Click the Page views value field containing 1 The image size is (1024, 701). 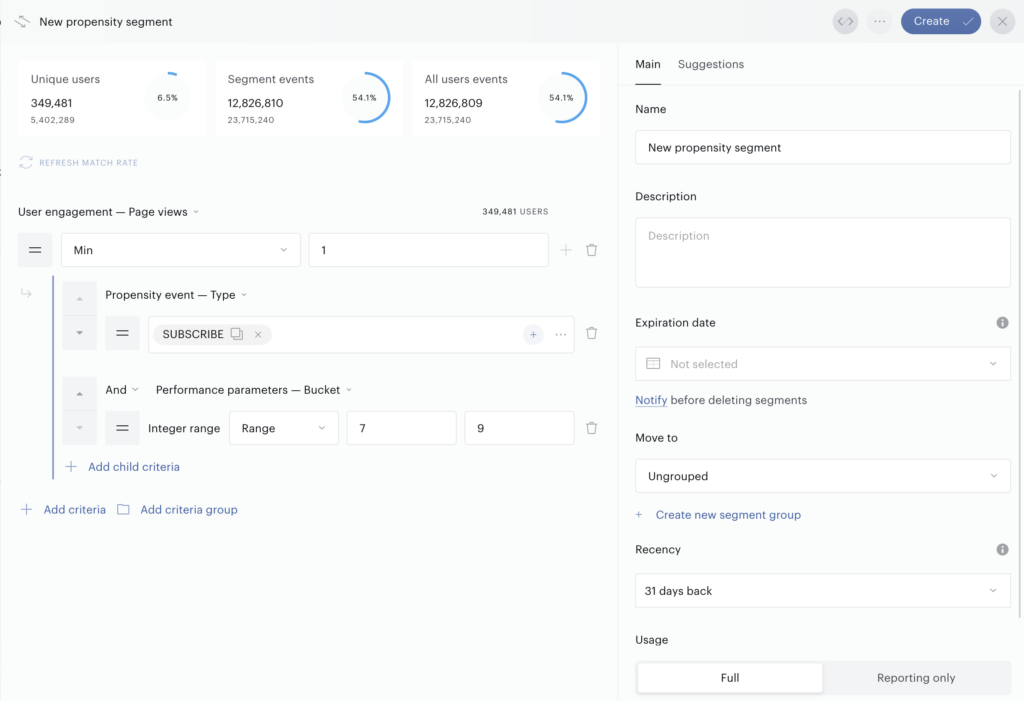click(x=428, y=250)
